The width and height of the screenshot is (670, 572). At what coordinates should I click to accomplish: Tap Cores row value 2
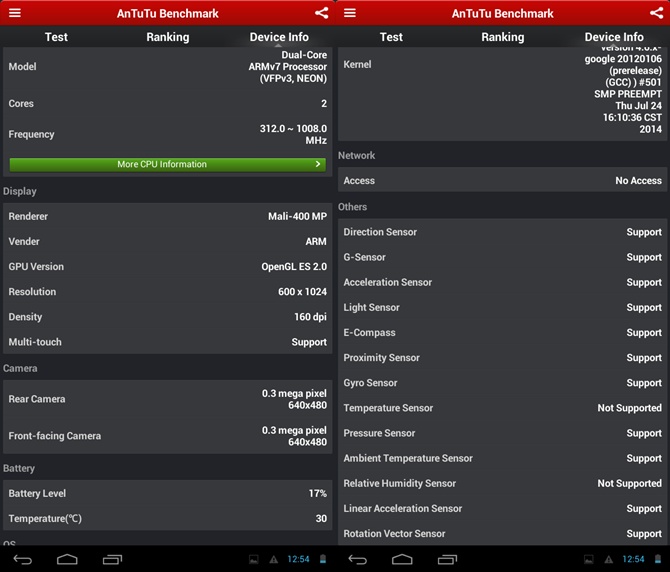click(168, 103)
